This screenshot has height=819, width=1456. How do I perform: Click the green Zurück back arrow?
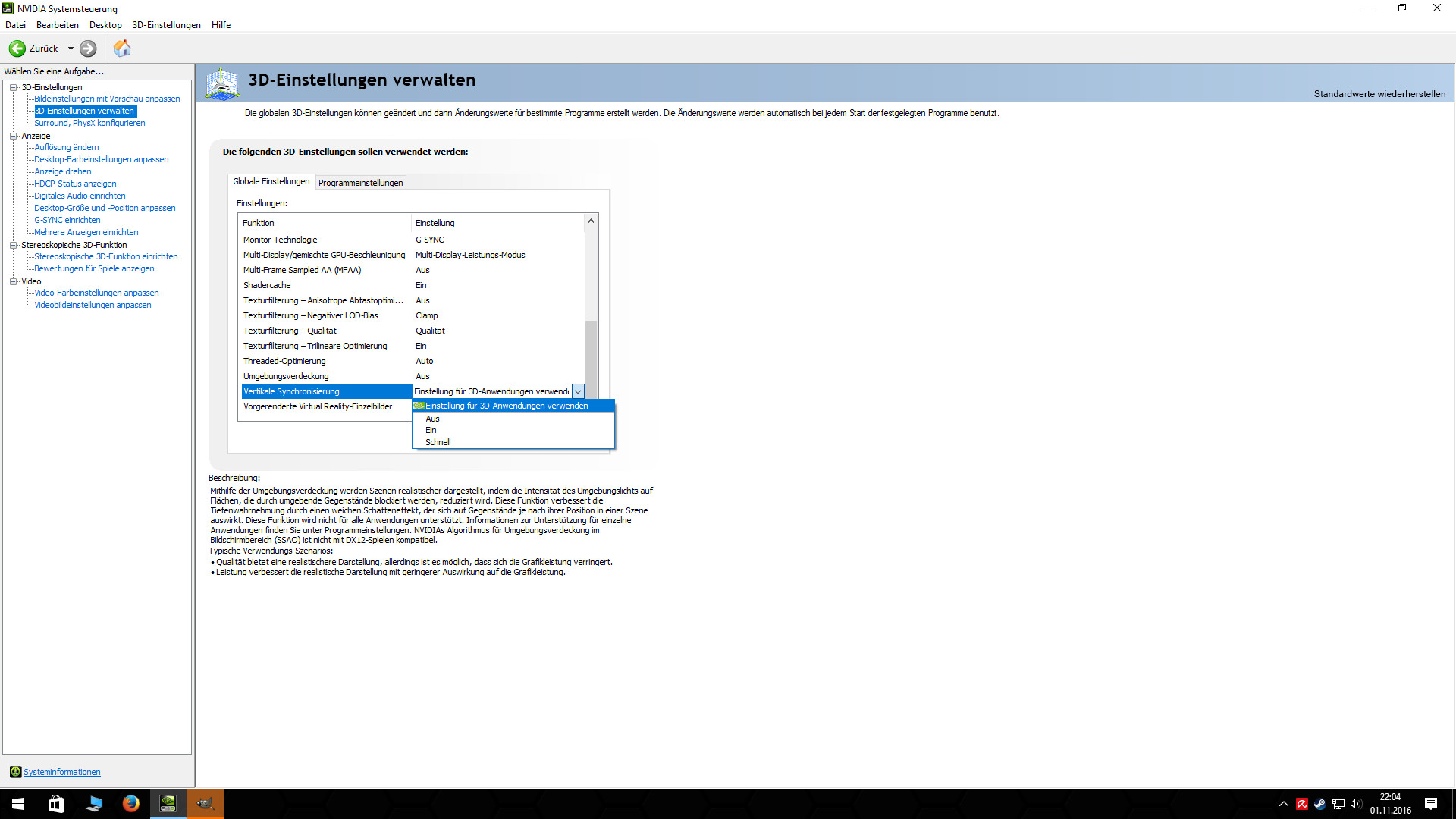(17, 49)
